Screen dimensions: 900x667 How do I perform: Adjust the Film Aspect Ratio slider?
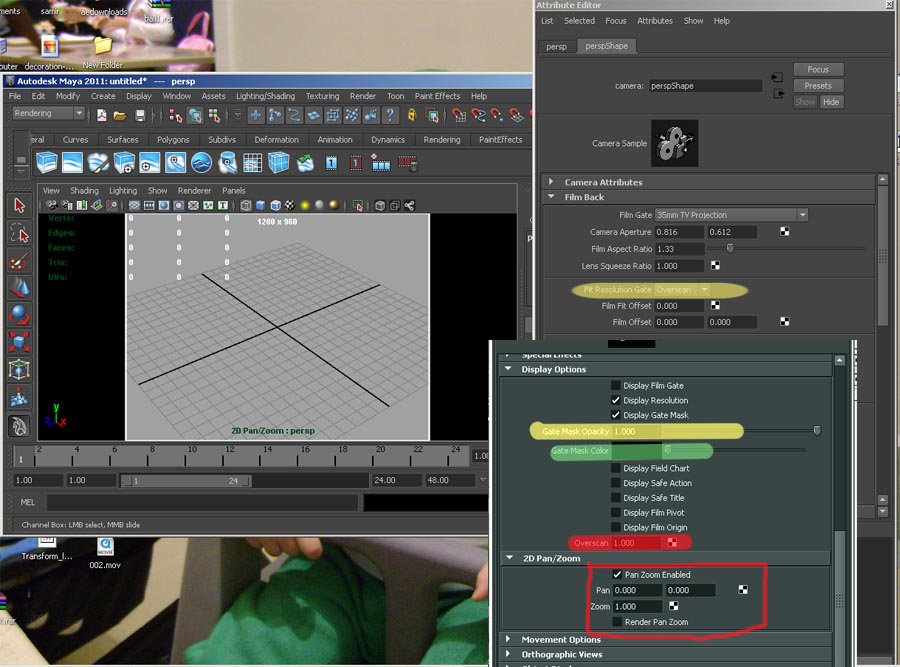(x=730, y=248)
